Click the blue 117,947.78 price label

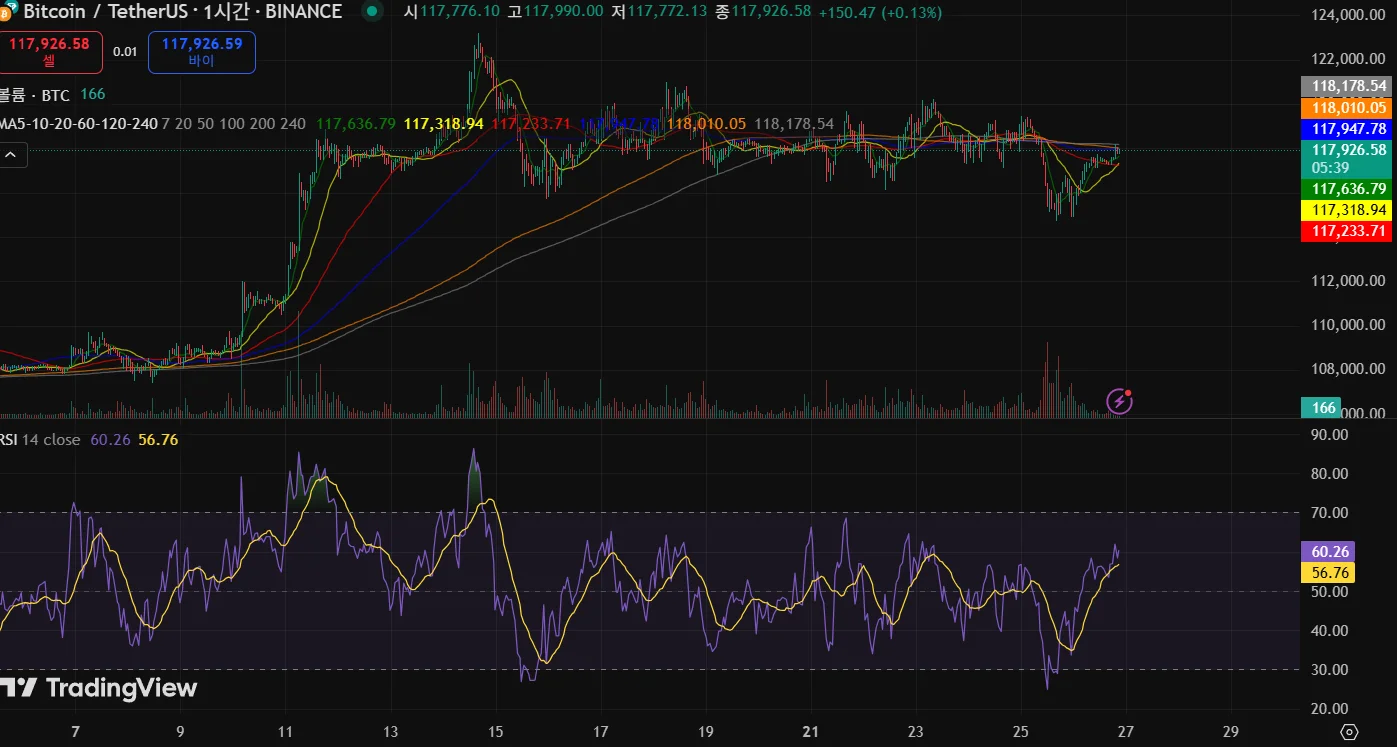pos(1346,129)
